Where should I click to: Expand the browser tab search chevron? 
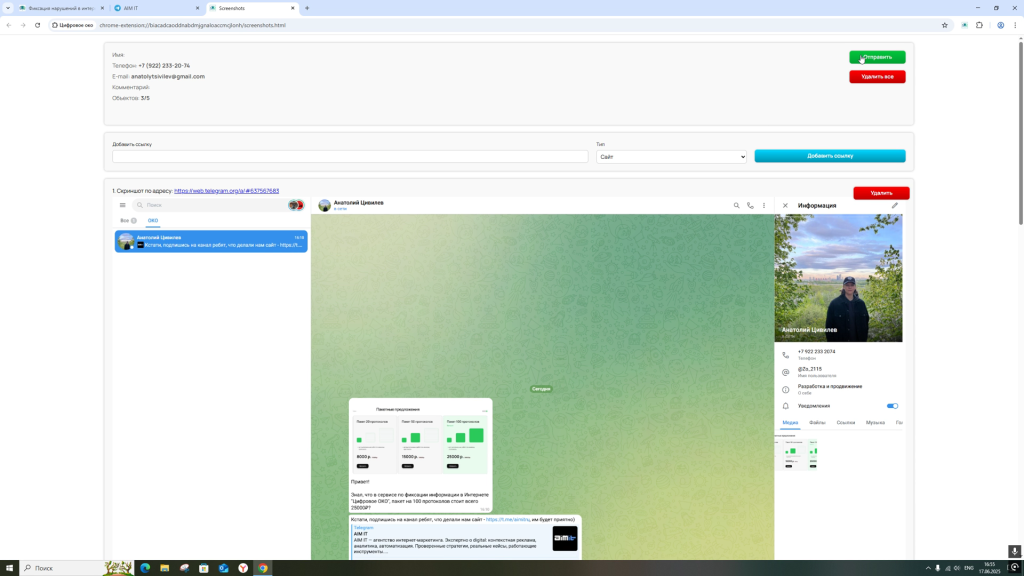click(x=8, y=8)
